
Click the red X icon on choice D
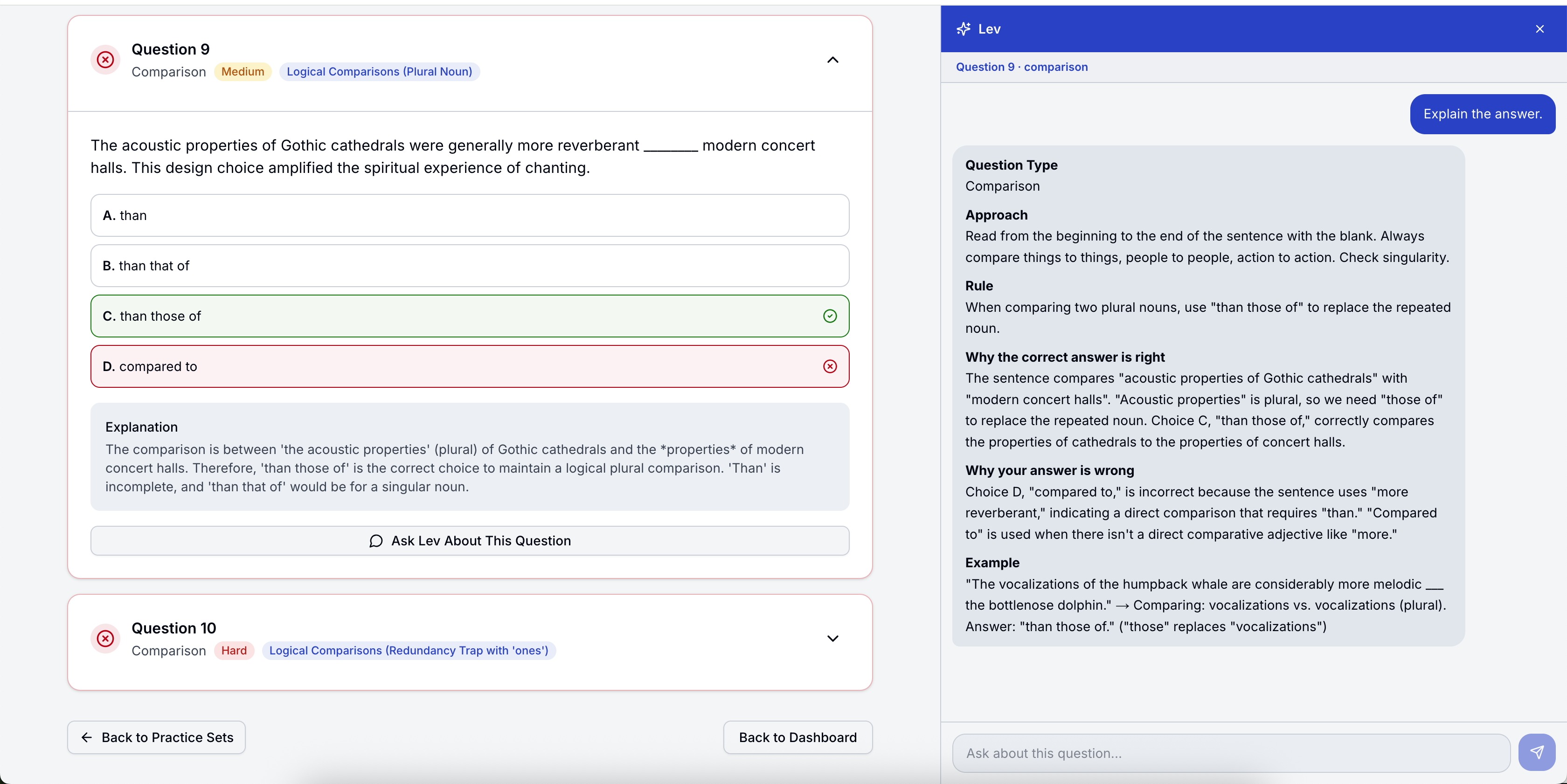pyautogui.click(x=829, y=366)
